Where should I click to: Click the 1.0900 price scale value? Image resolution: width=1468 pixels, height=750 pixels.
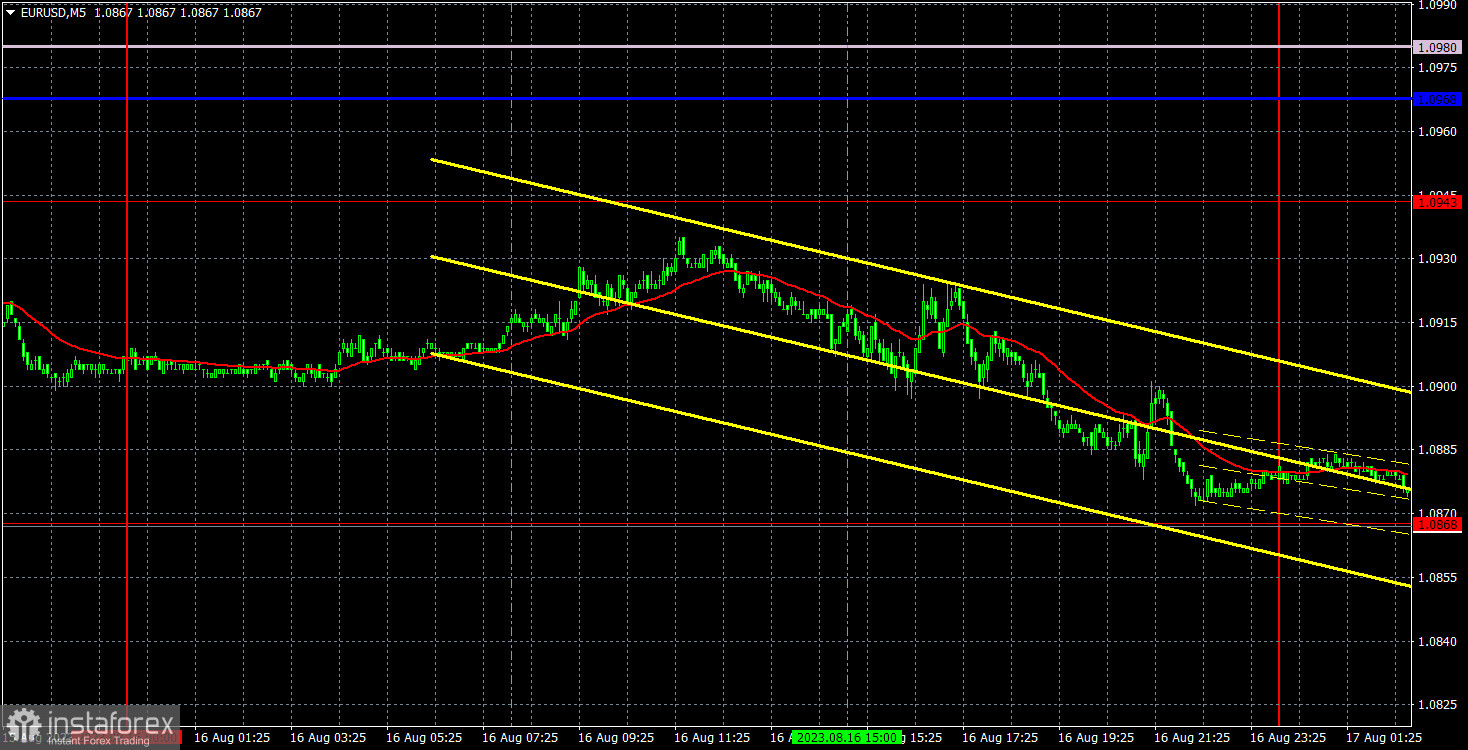click(1440, 387)
